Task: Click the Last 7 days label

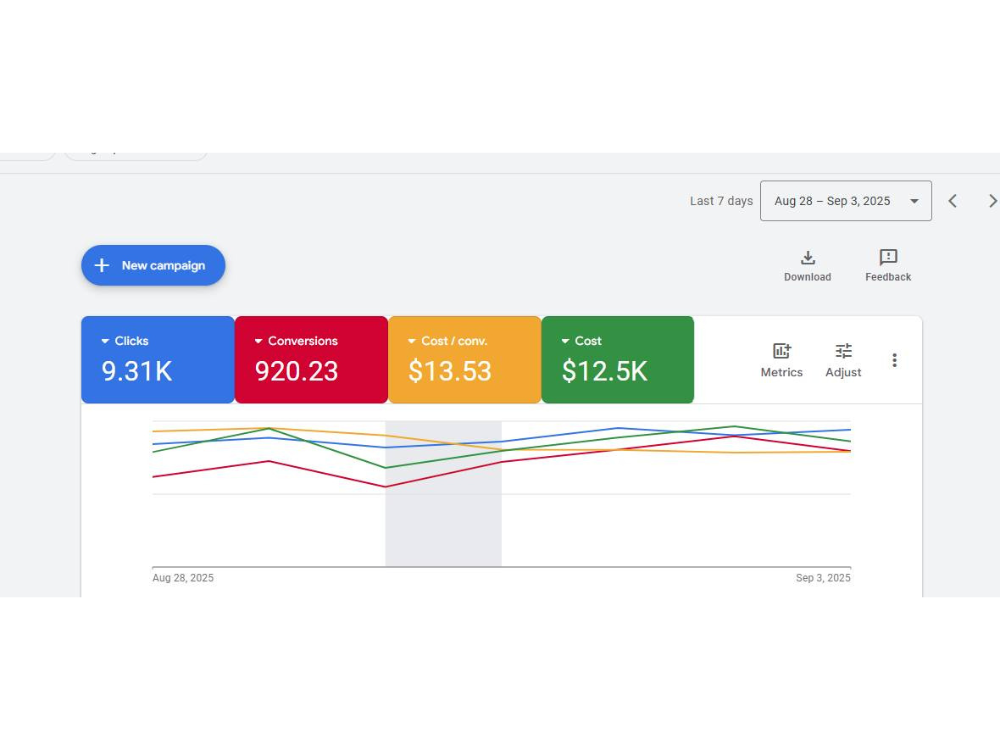Action: click(720, 200)
